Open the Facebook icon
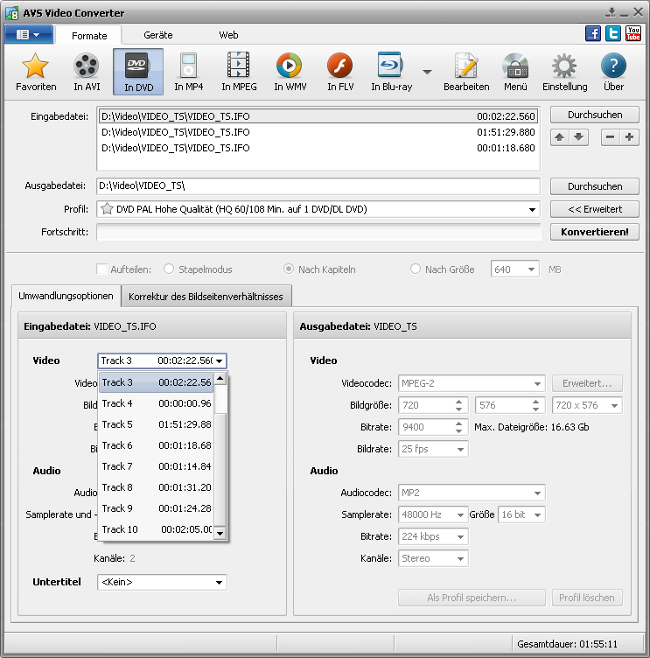 click(593, 34)
